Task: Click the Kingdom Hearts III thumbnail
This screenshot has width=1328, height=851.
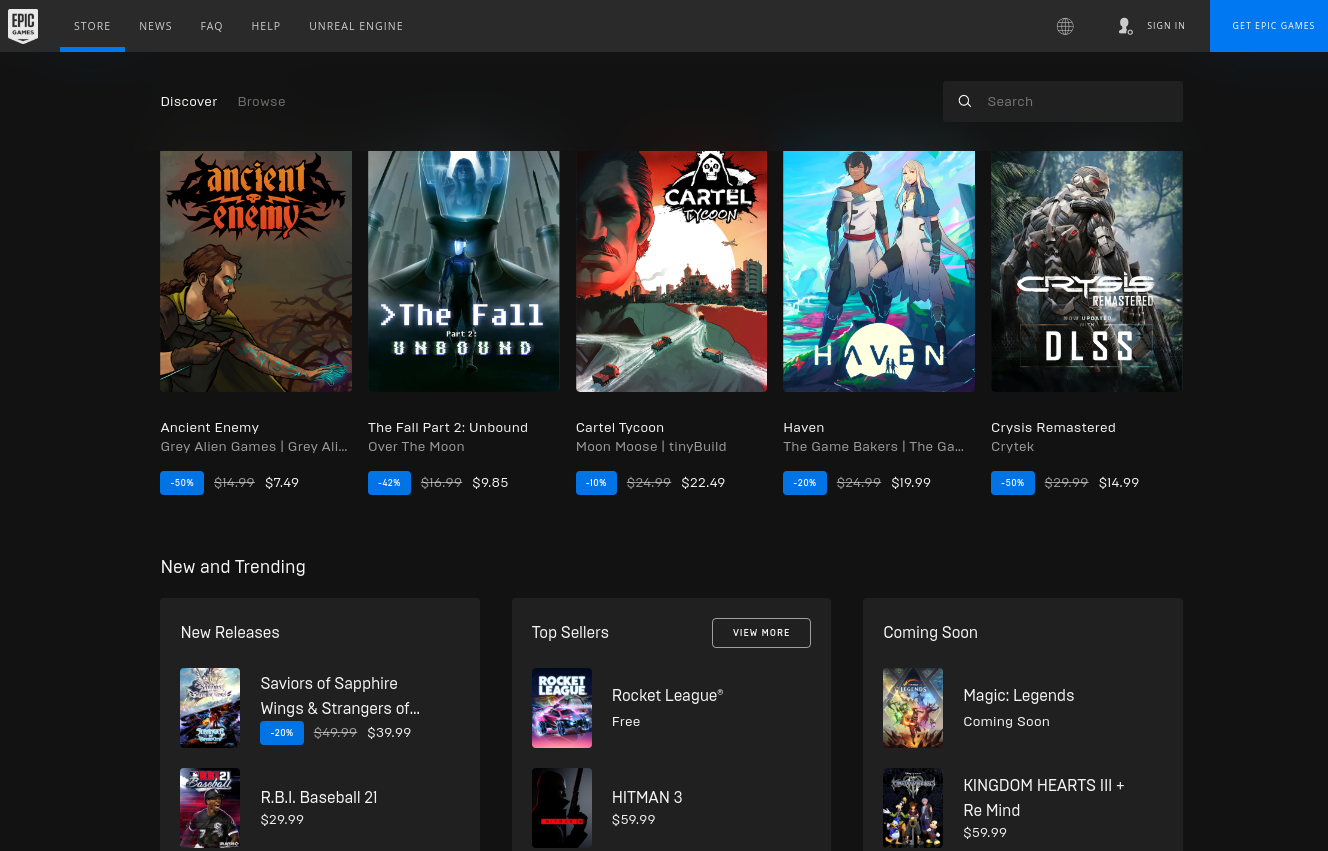Action: pyautogui.click(x=913, y=808)
